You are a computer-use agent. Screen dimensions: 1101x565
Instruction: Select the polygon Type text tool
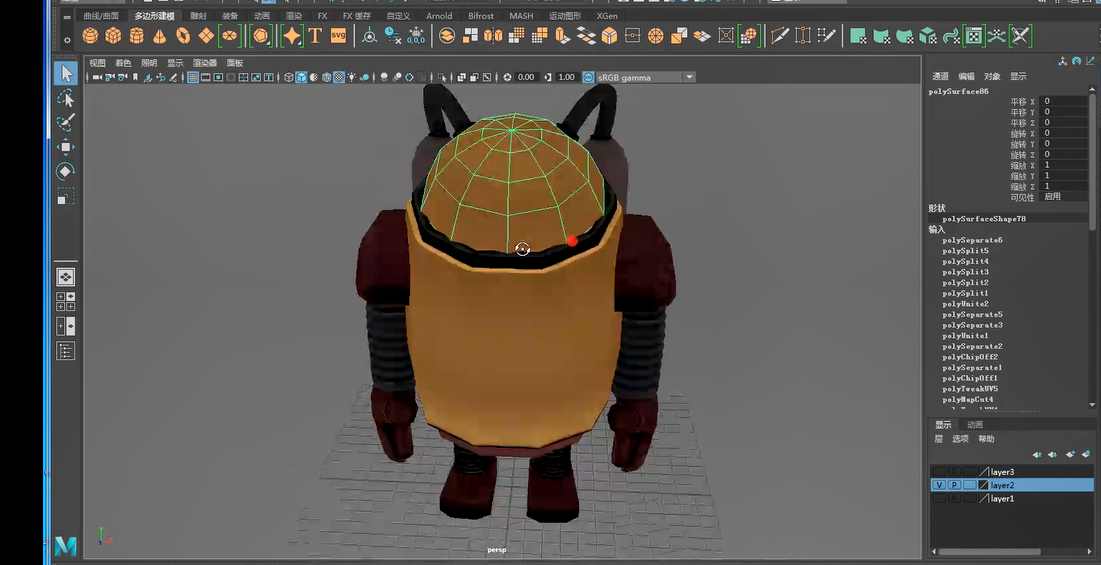click(x=315, y=36)
